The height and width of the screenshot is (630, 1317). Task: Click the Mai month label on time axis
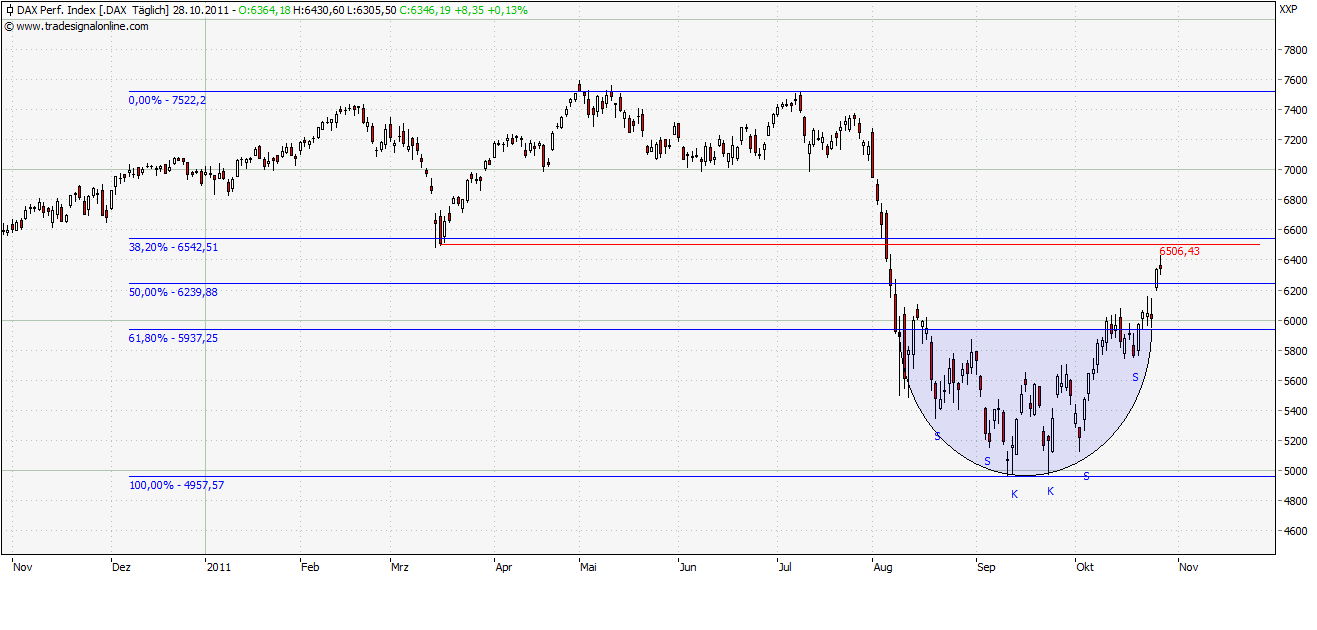coord(589,567)
